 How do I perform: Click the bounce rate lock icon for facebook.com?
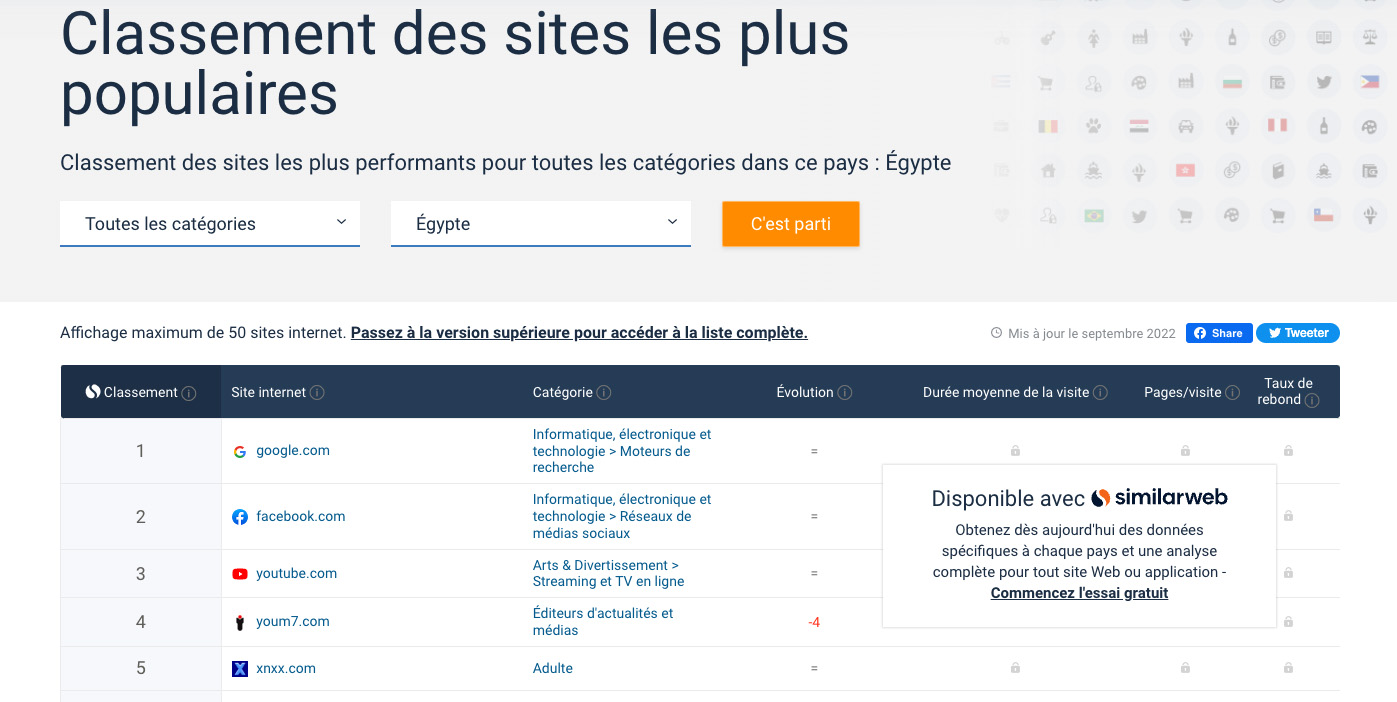pyautogui.click(x=1288, y=516)
